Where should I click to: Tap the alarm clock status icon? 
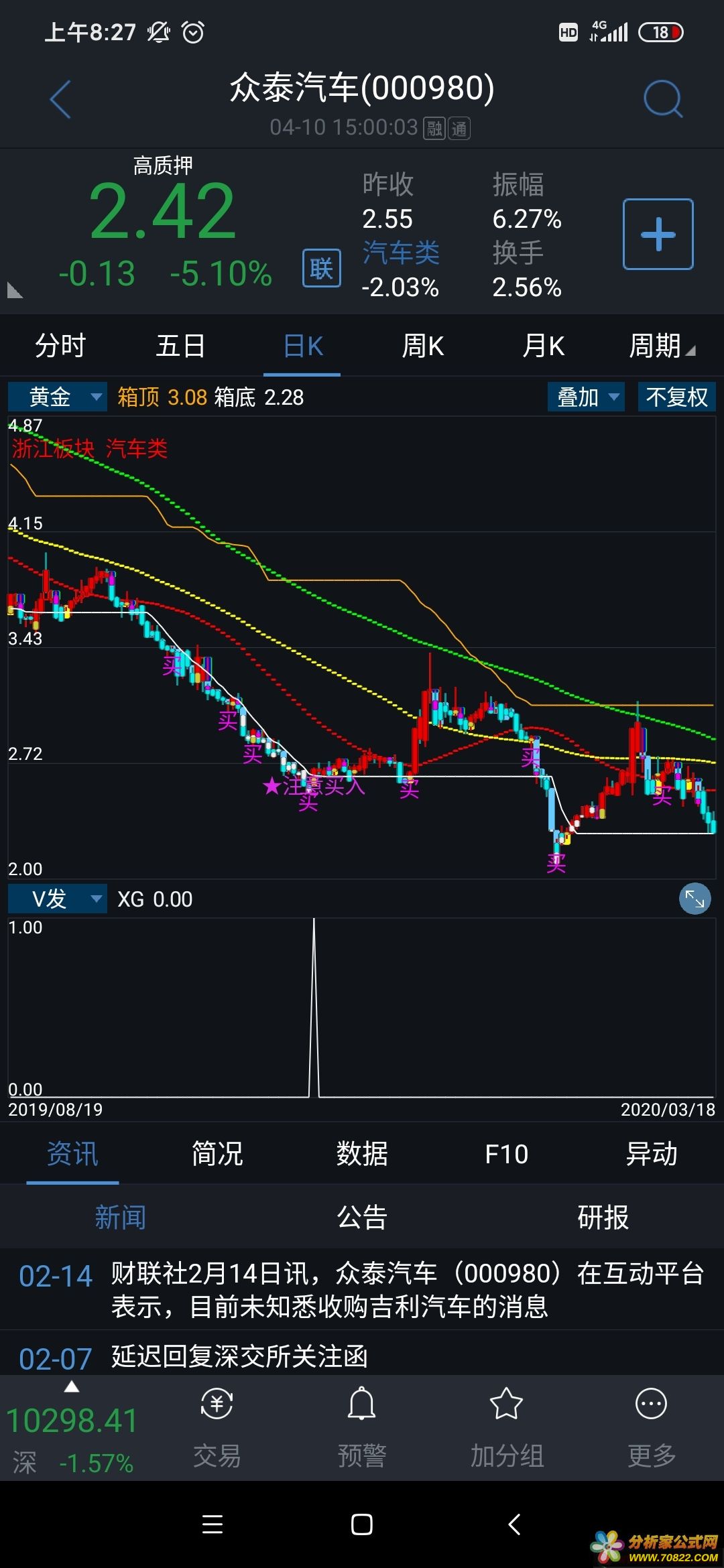pyautogui.click(x=193, y=32)
